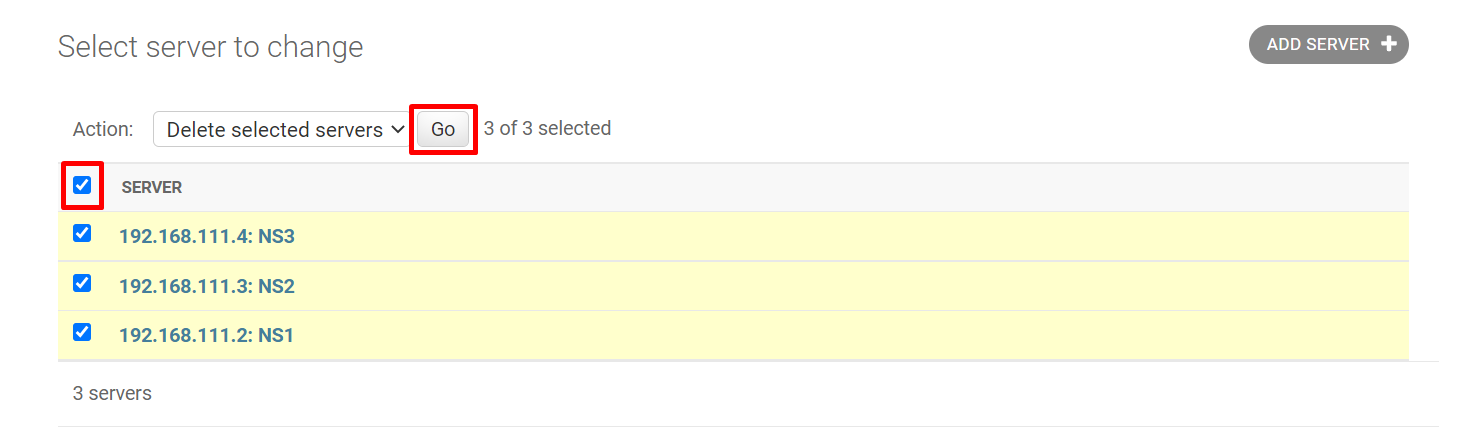Uncheck the 192.168.111.4: NS3 row checkbox
1464x446 pixels.
(x=82, y=234)
